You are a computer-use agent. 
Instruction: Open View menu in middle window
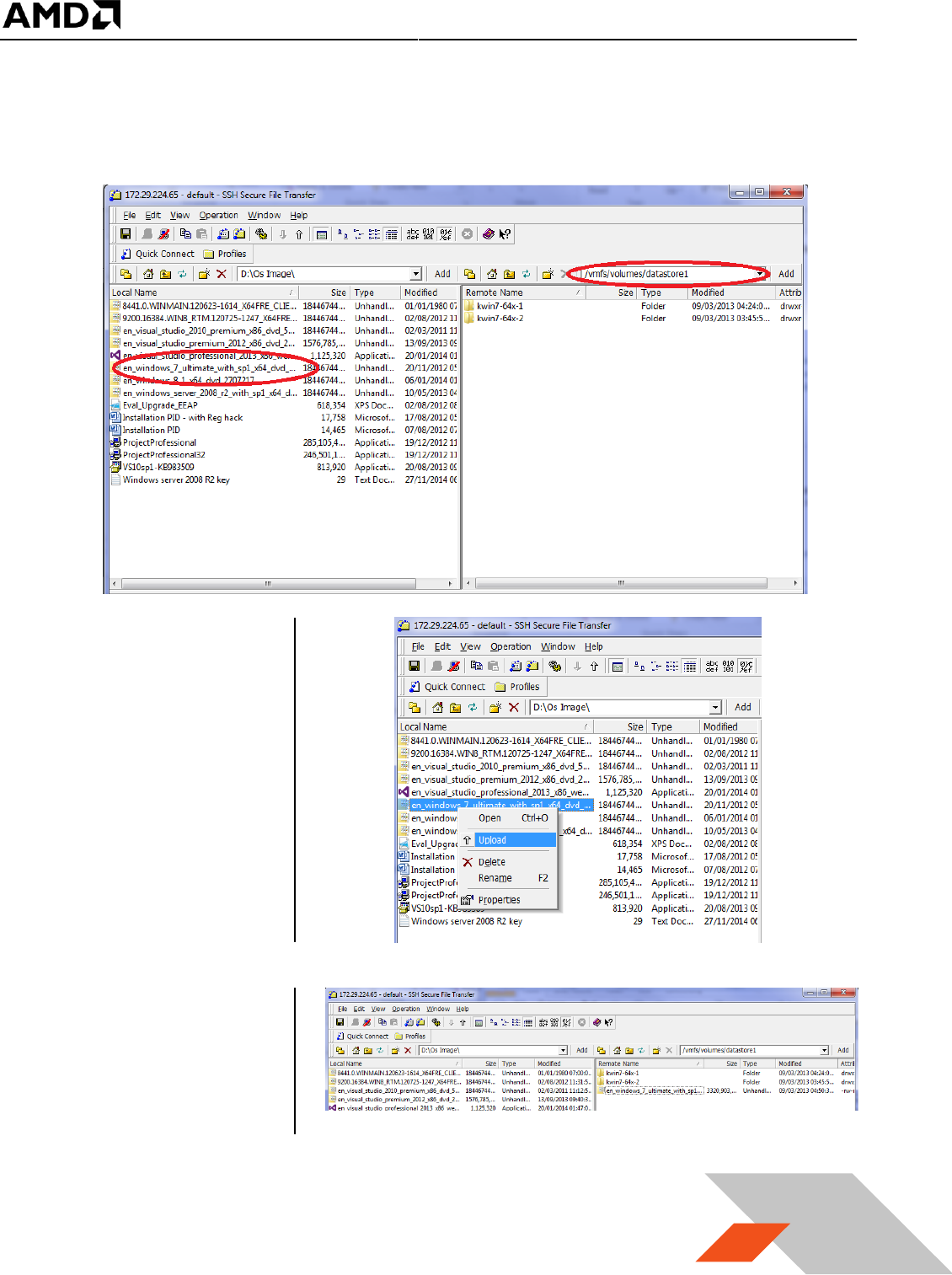470,646
